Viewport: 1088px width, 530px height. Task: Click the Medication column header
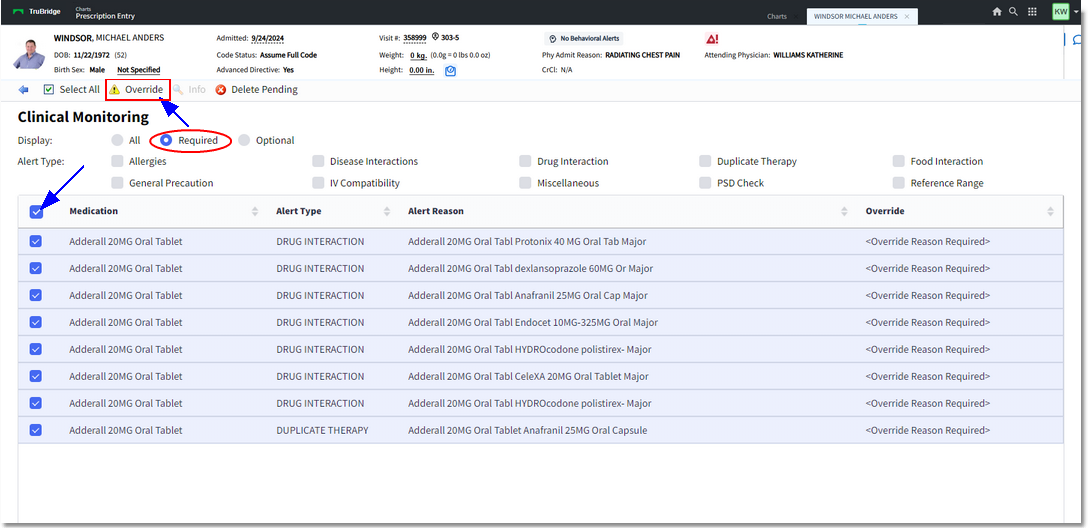[94, 211]
